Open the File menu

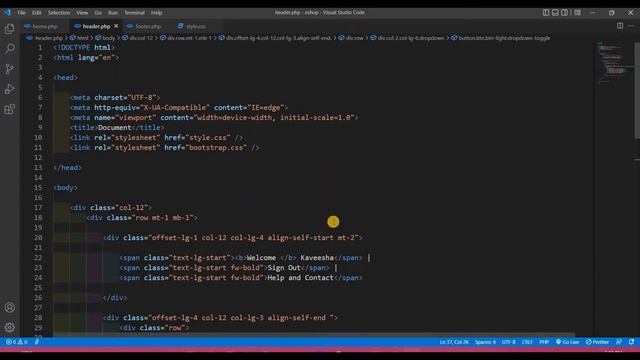[21, 13]
